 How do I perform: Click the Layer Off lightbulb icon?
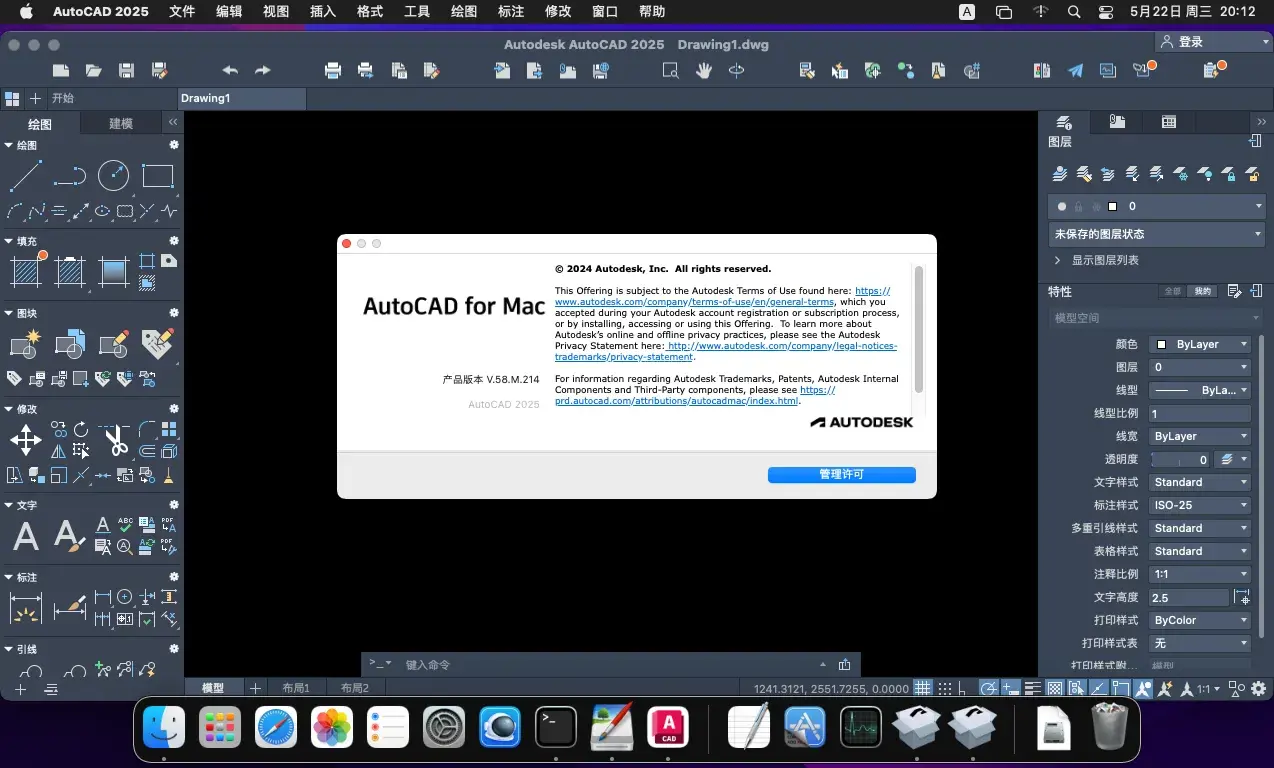coord(1205,174)
